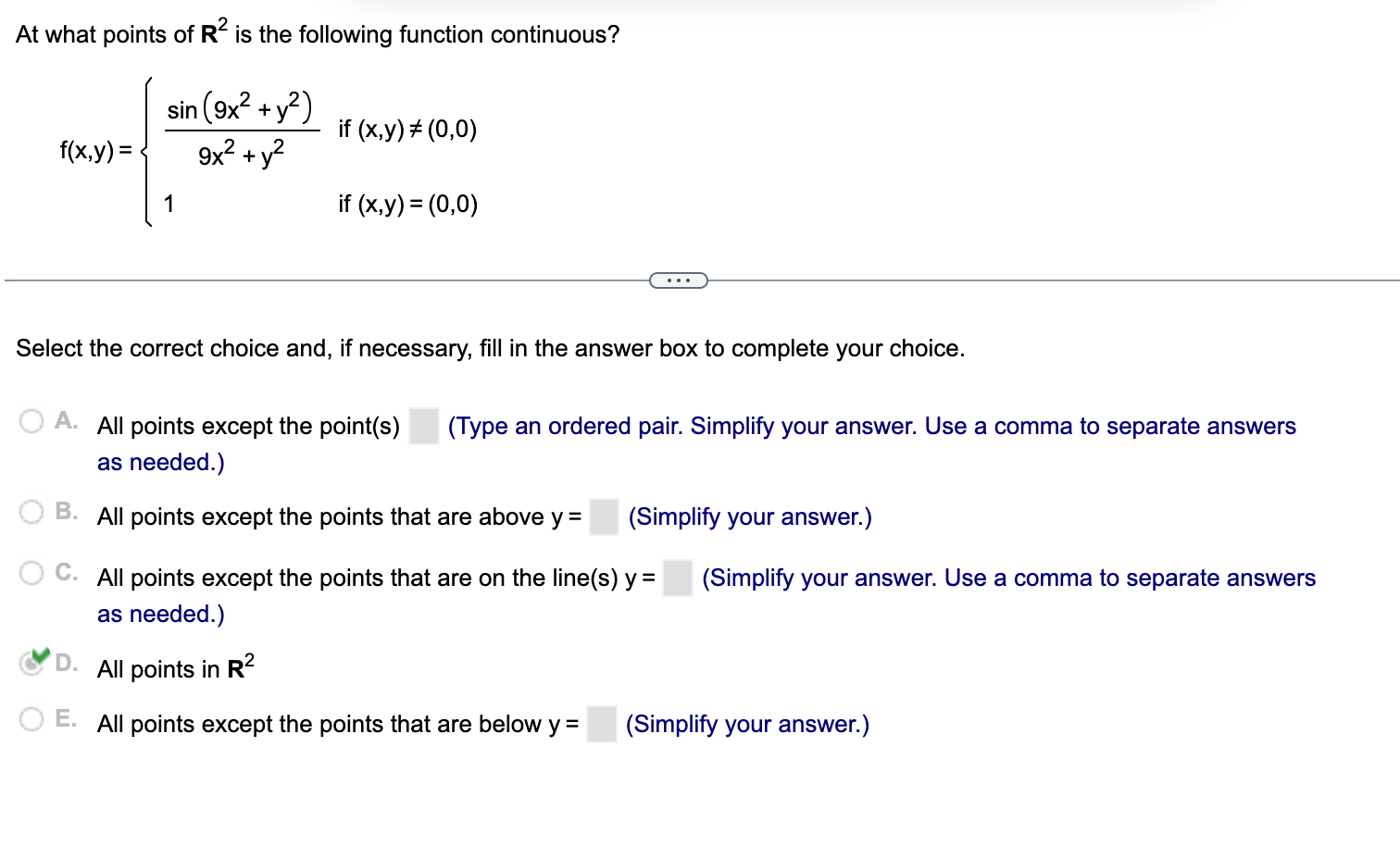Click the answer box in choice A
1400x846 pixels.
[424, 427]
